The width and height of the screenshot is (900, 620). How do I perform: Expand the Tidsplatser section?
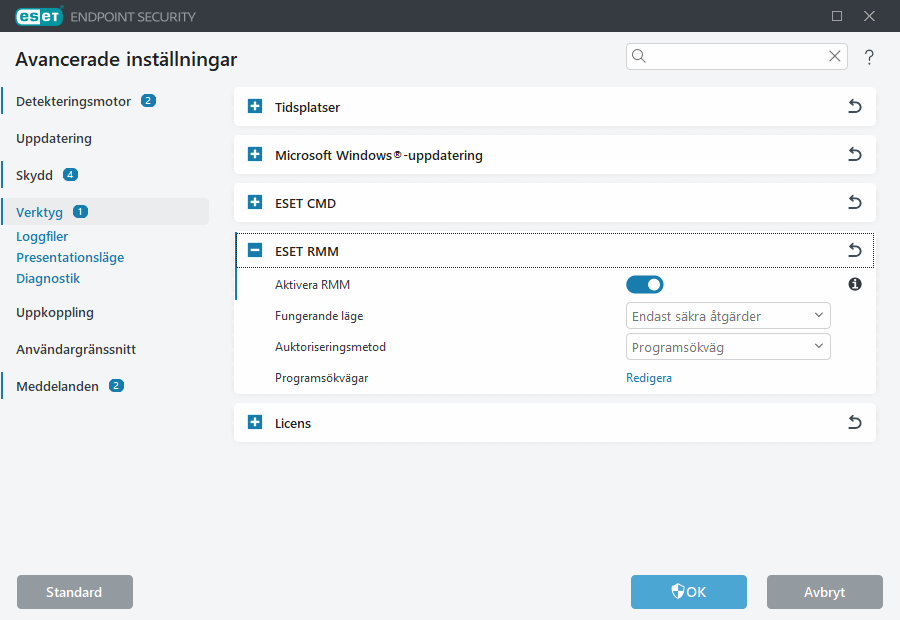254,106
